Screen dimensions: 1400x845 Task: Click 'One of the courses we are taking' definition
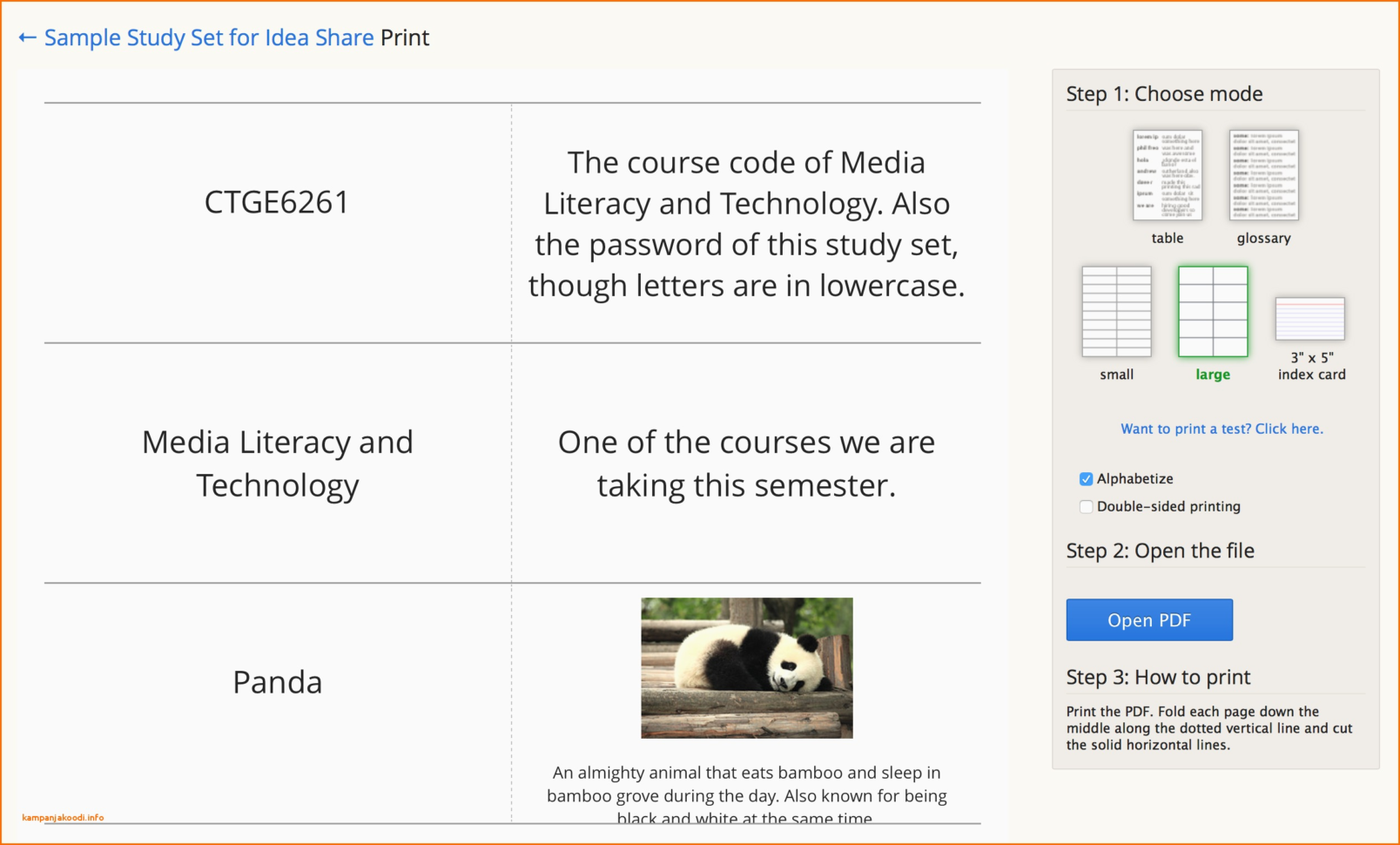(x=747, y=463)
